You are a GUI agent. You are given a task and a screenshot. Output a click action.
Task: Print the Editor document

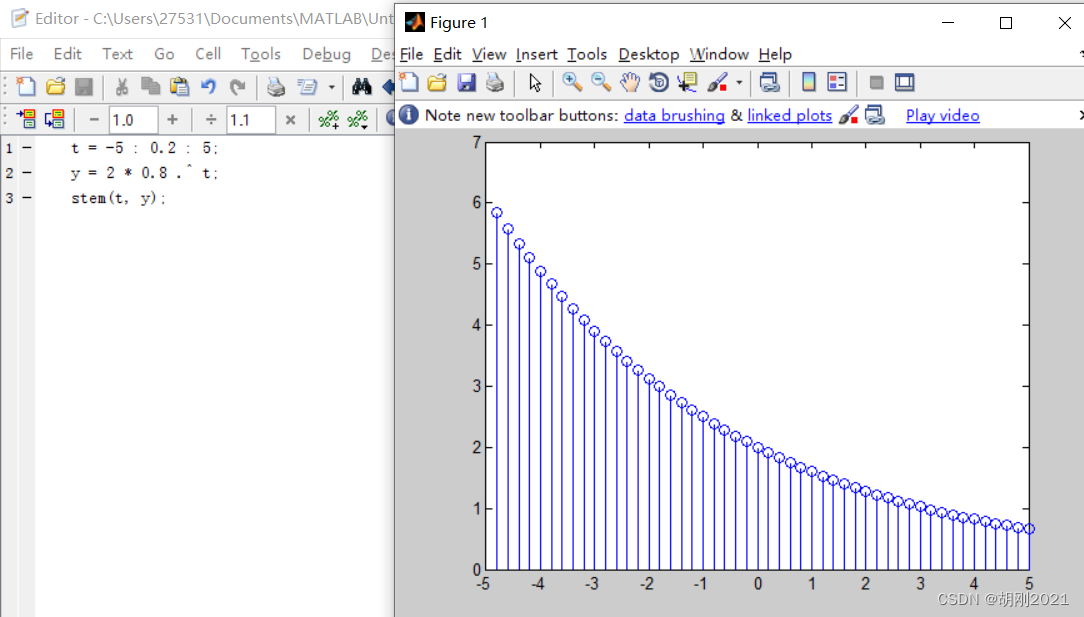276,86
